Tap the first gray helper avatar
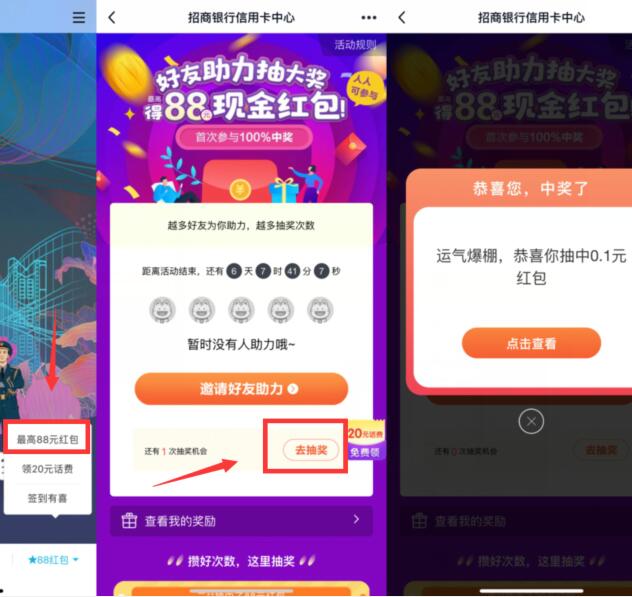This screenshot has height=597, width=632. [x=162, y=310]
